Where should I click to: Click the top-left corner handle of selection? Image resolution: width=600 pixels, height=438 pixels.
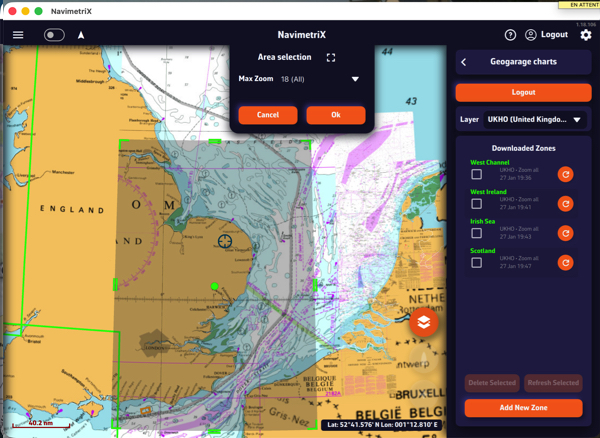tap(123, 143)
